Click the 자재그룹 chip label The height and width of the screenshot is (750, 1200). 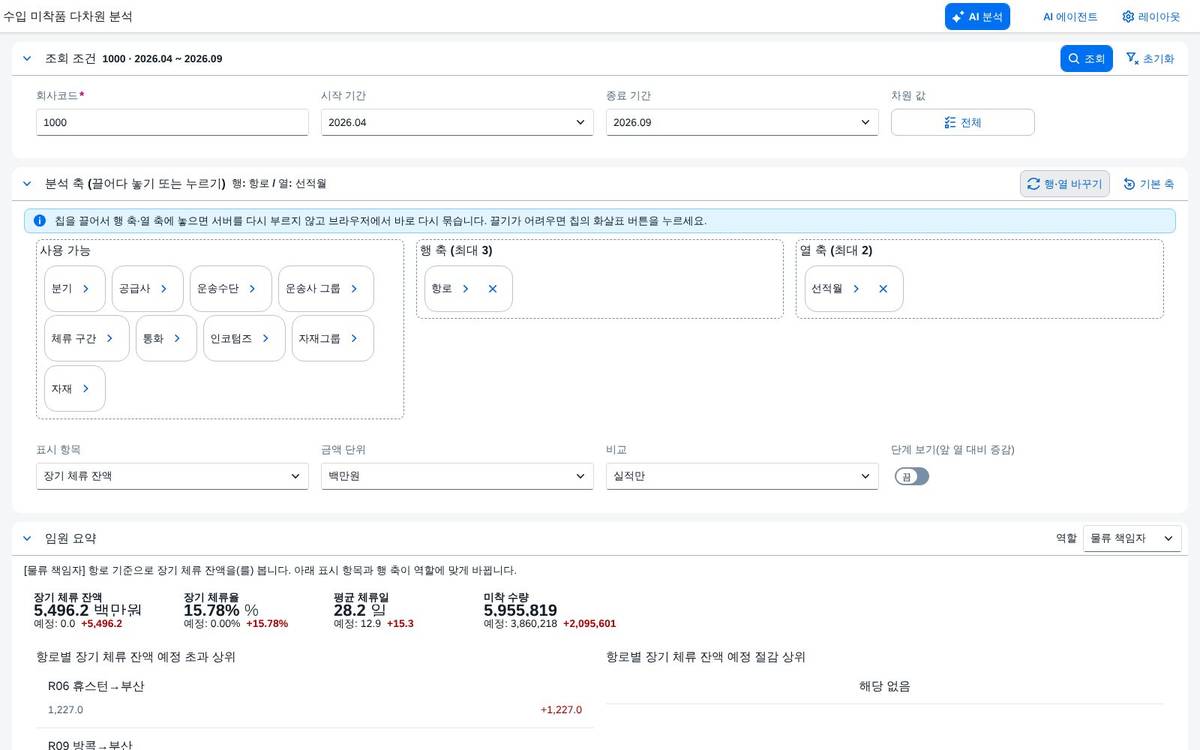click(320, 338)
